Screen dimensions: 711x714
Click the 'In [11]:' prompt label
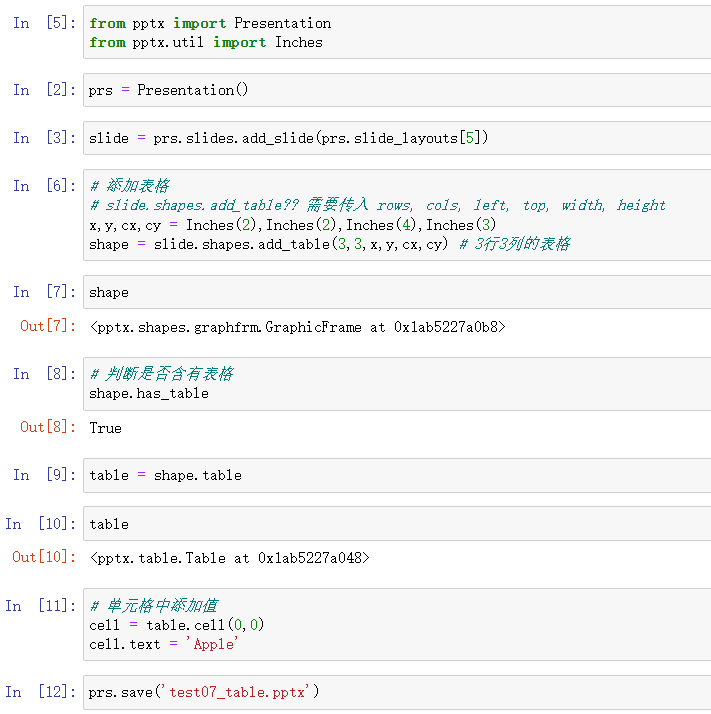(x=41, y=606)
